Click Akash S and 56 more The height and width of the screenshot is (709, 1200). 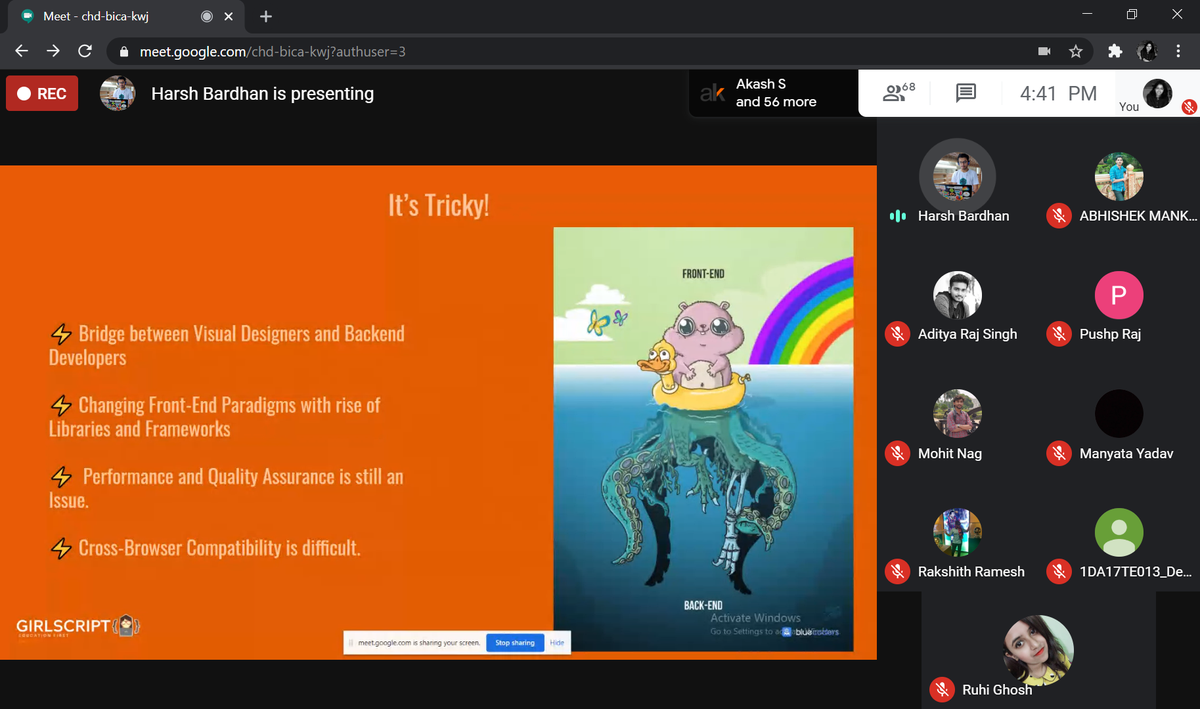tap(776, 93)
